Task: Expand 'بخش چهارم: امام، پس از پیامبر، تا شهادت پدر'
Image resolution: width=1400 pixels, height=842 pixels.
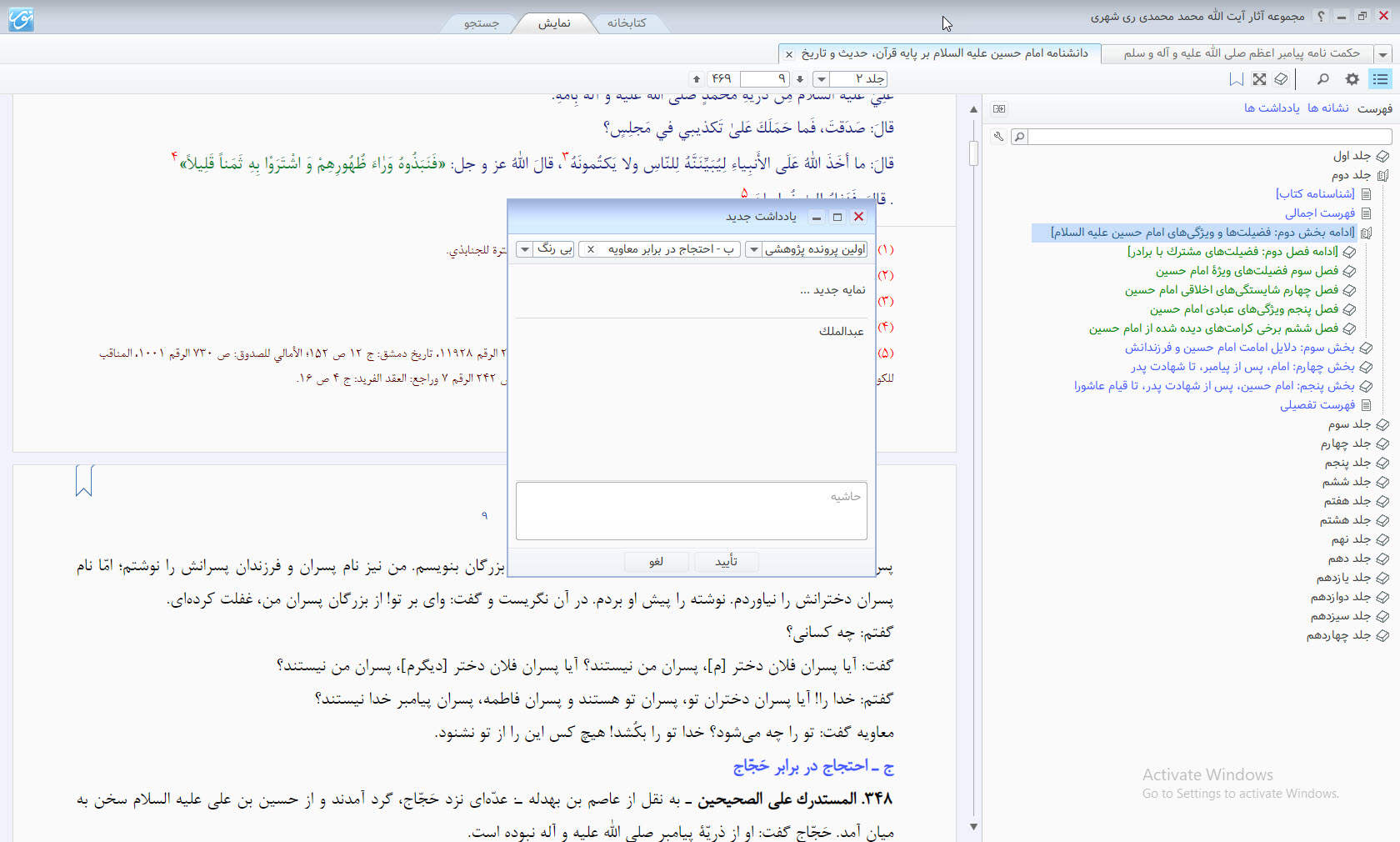Action: [x=1366, y=367]
